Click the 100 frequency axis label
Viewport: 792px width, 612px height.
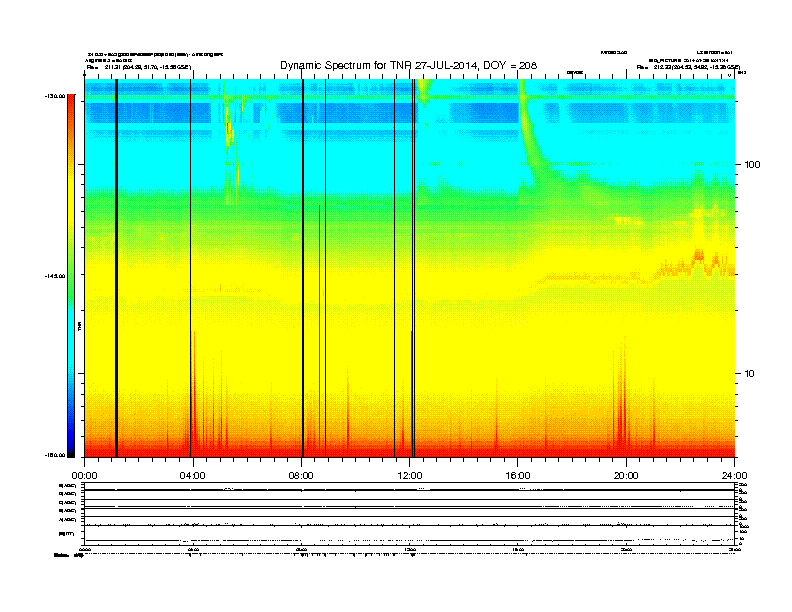(752, 165)
